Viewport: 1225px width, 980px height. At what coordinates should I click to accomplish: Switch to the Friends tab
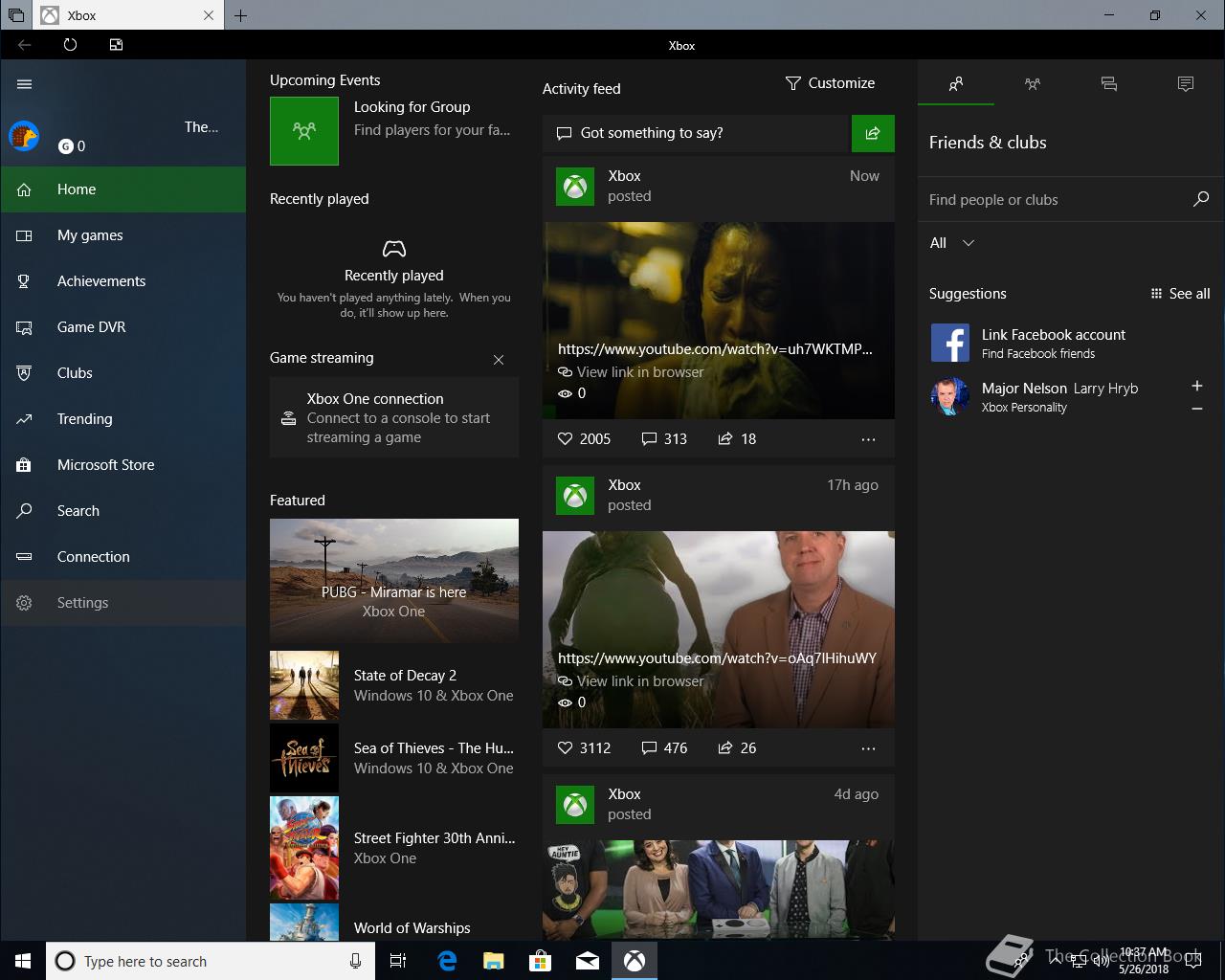tap(956, 84)
